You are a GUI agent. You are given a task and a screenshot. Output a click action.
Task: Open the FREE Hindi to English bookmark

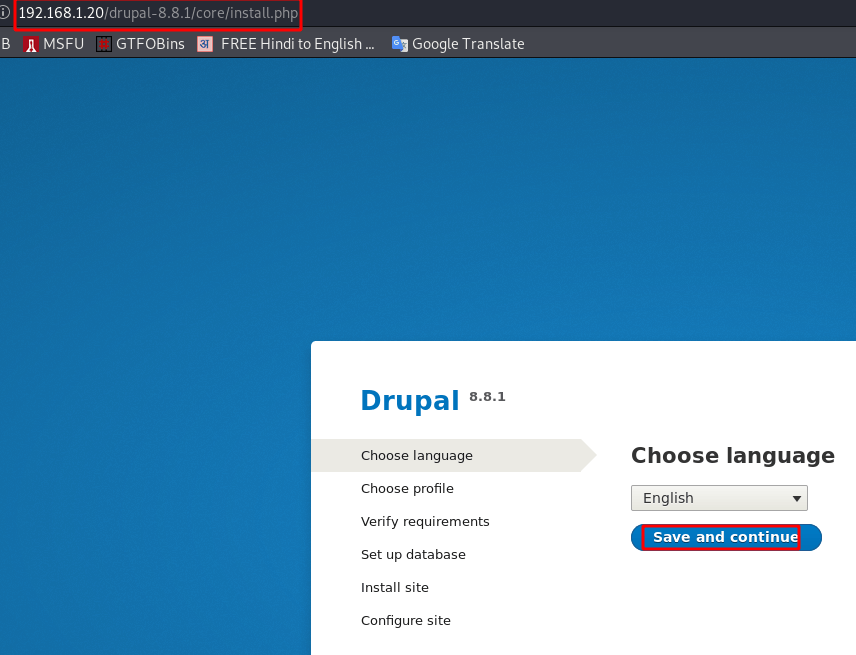286,44
